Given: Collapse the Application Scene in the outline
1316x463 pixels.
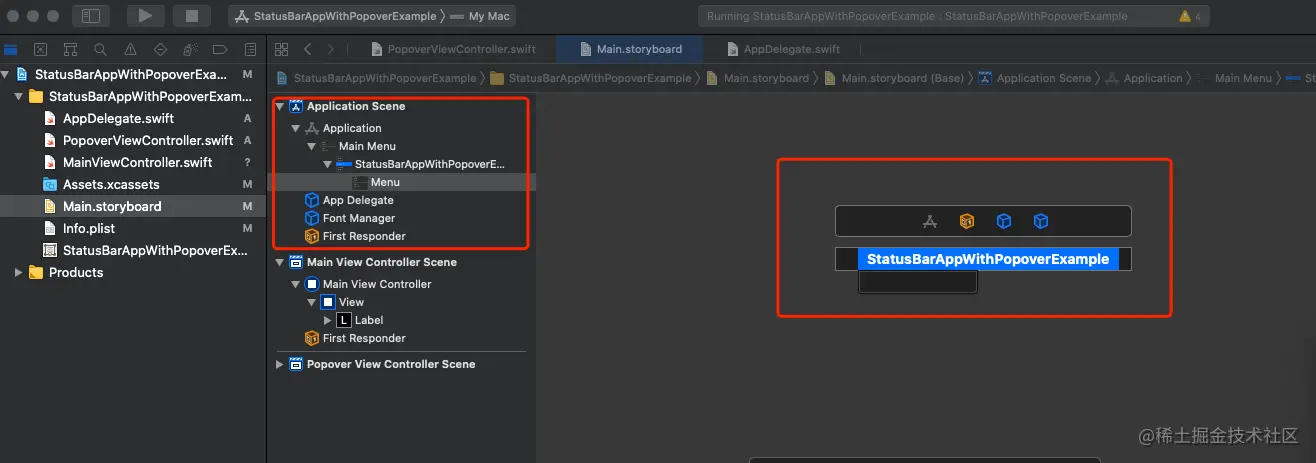Looking at the screenshot, I should click(279, 106).
